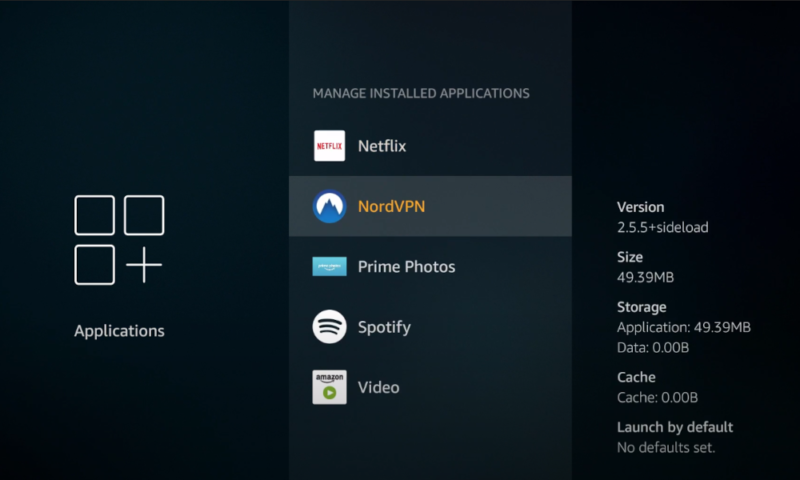Screen dimensions: 800x480
Task: Click the Prime Photos app icon
Action: pos(329,266)
